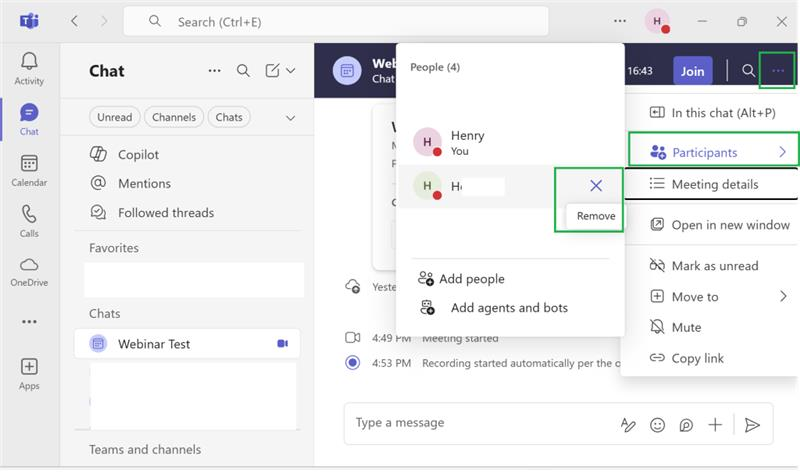Click the video icon on Webinar Test
This screenshot has width=800, height=473.
click(x=282, y=343)
